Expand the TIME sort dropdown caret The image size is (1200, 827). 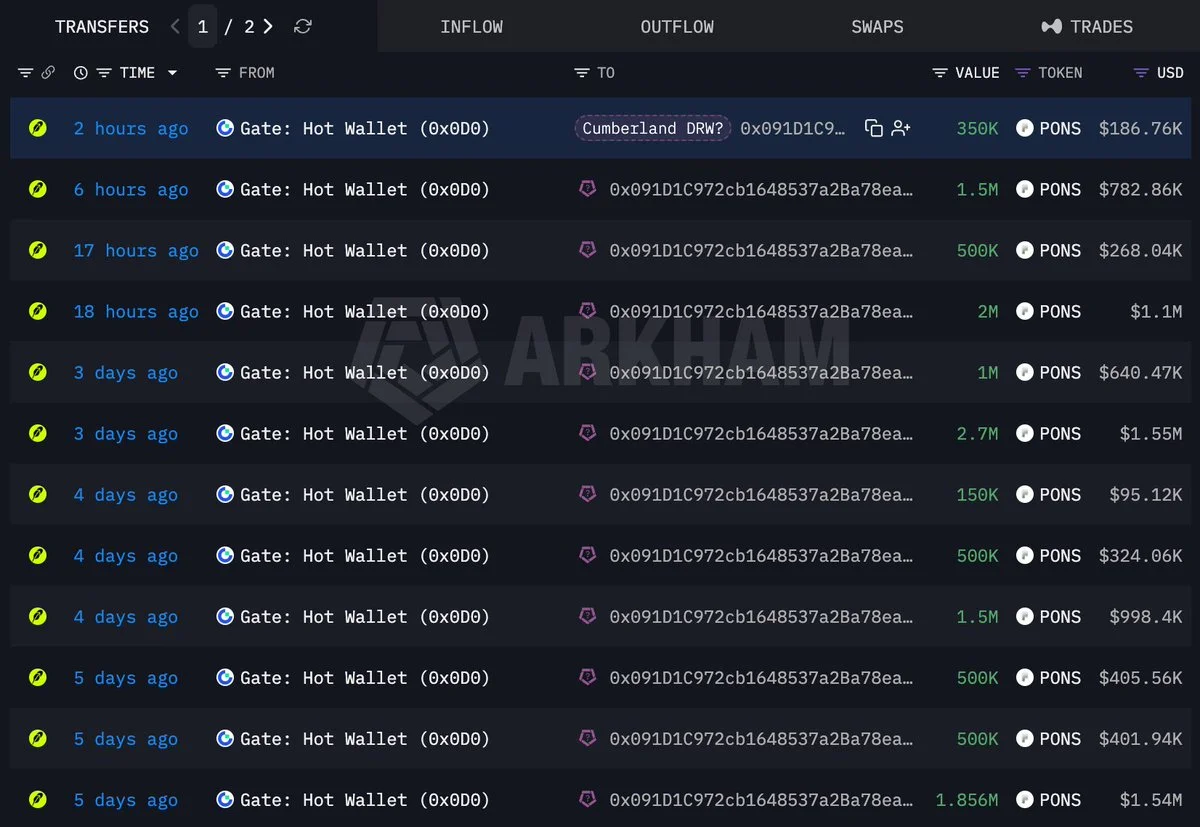pos(172,73)
